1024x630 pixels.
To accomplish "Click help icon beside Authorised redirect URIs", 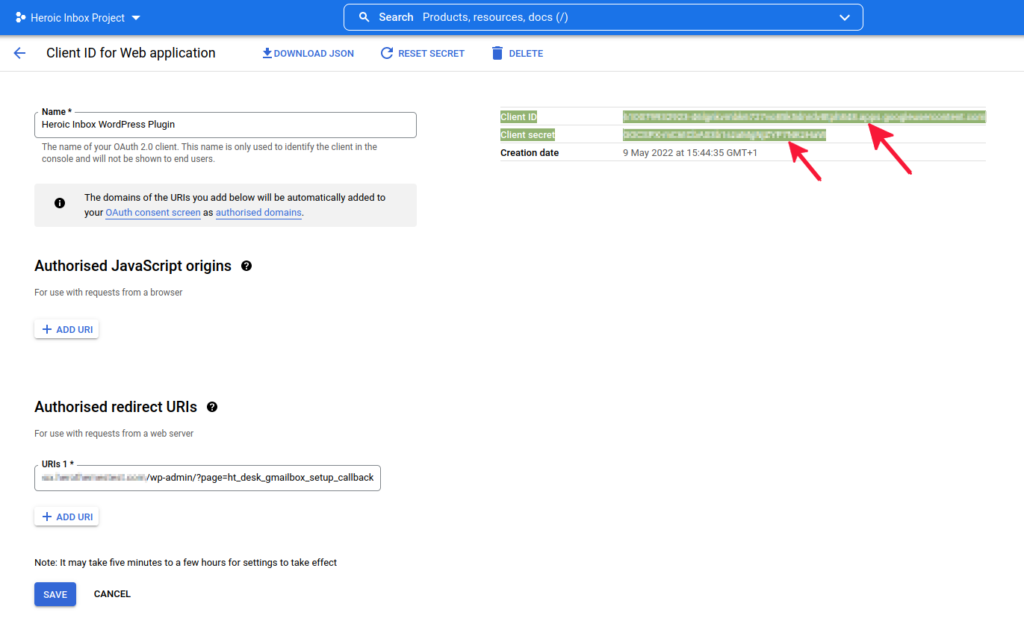I will [212, 407].
